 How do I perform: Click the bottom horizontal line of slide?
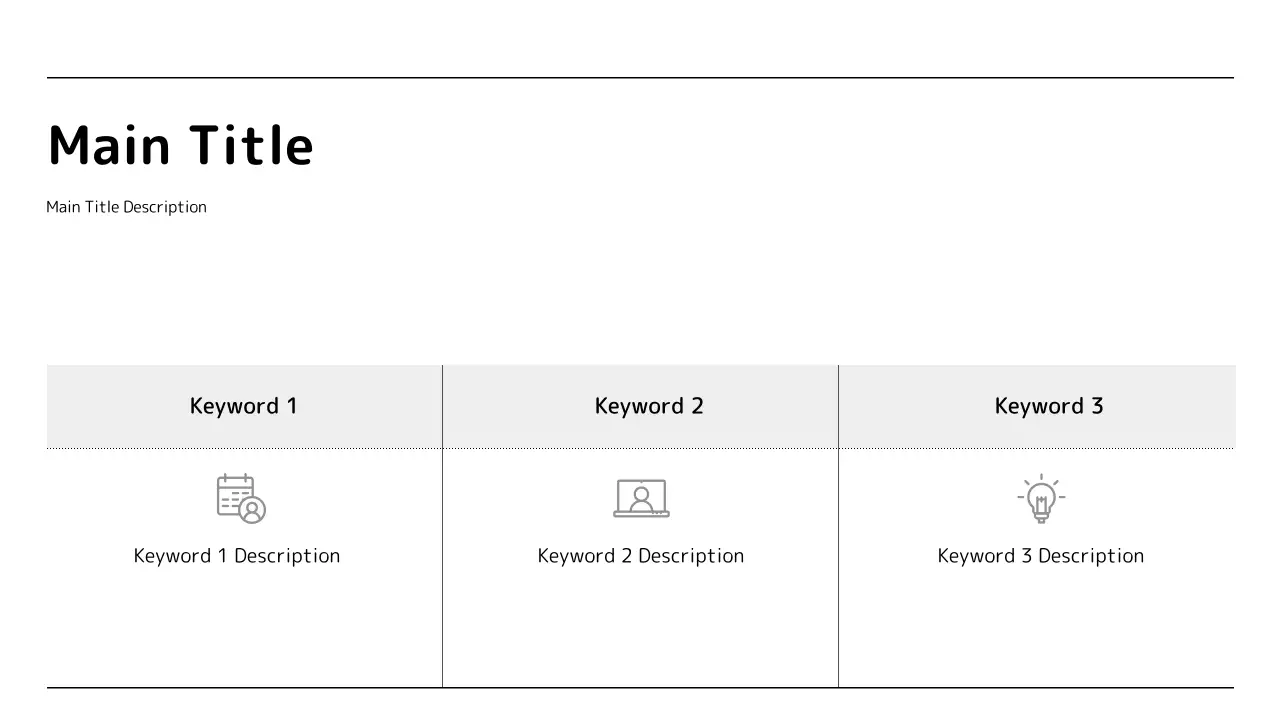click(x=640, y=688)
